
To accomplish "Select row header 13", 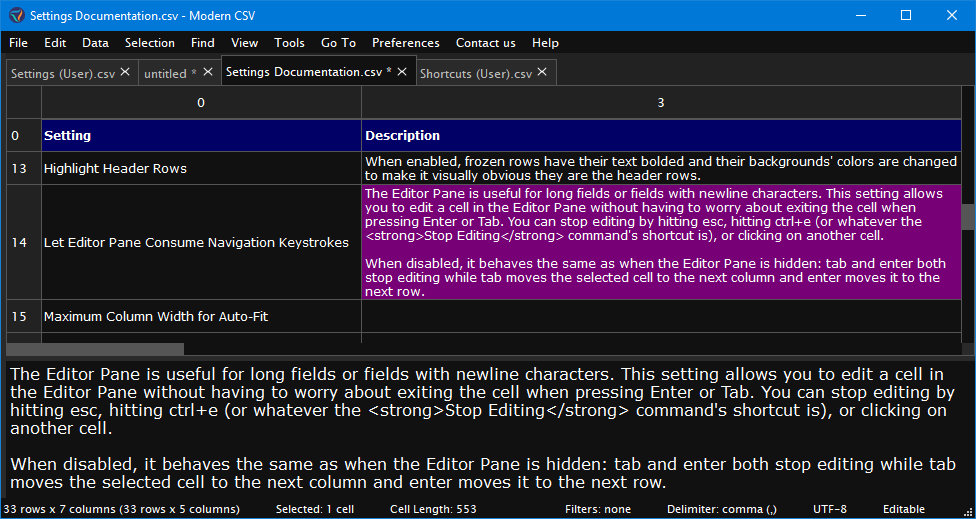I will 24,168.
